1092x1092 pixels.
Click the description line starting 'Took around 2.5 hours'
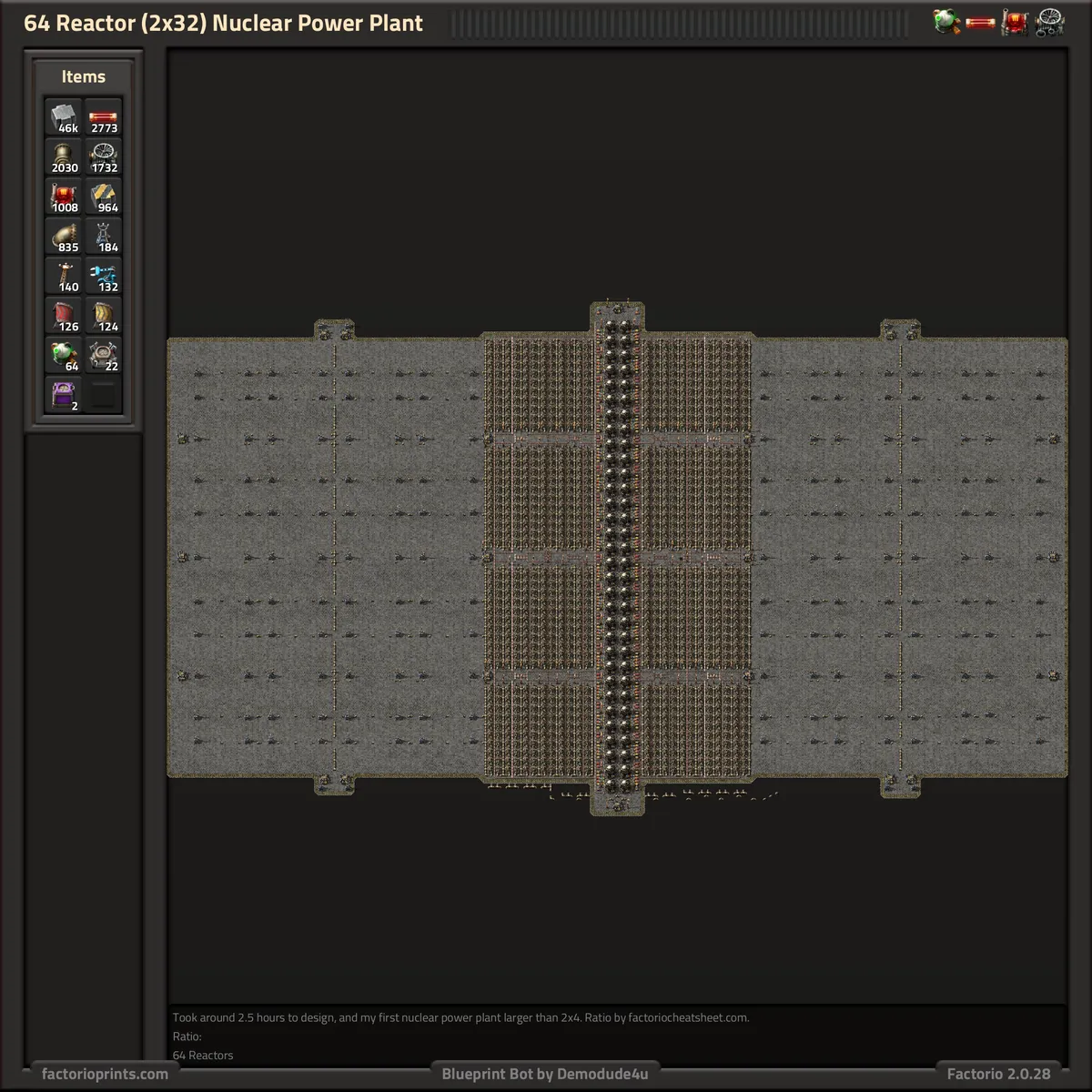[460, 1017]
